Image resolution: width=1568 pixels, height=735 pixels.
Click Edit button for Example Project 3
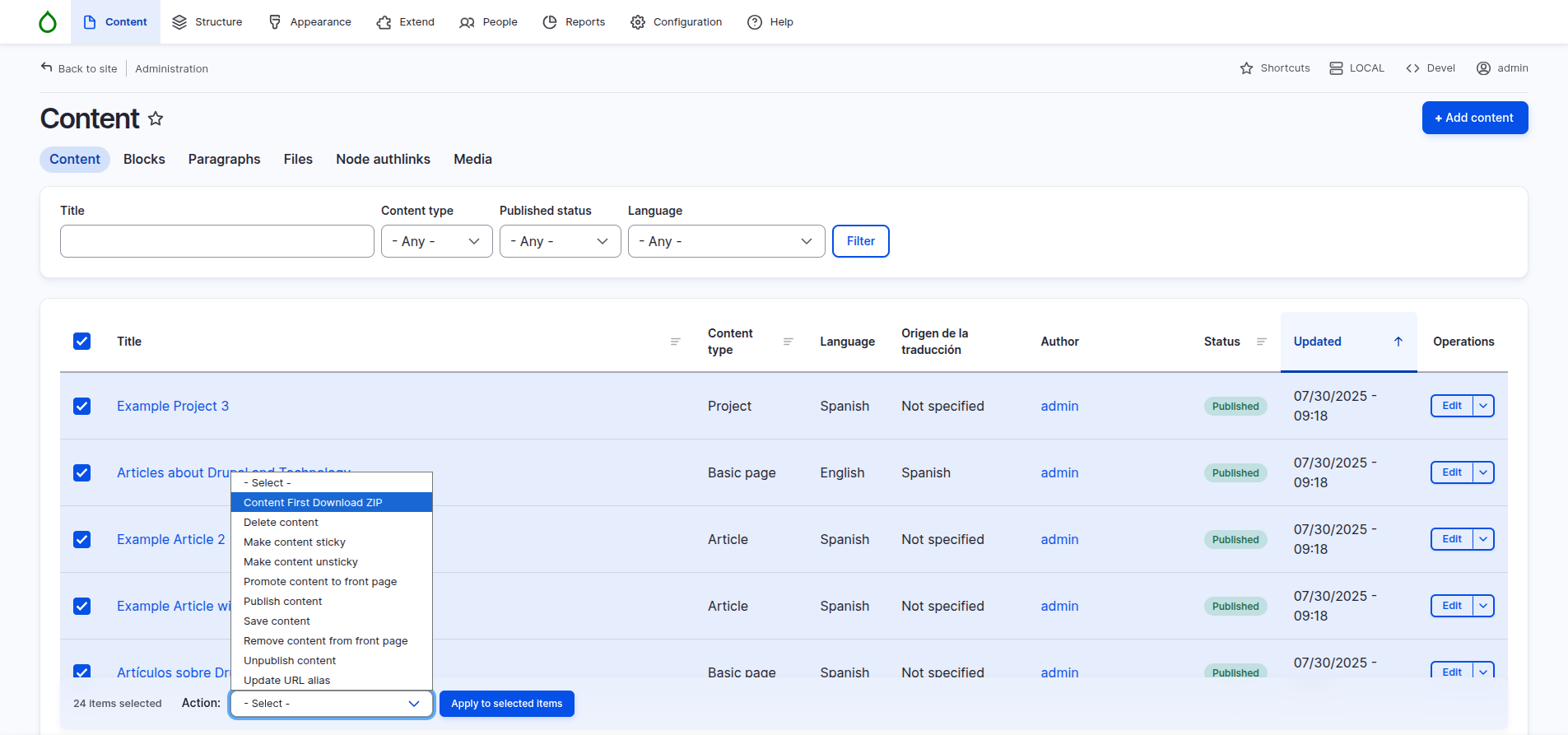pyautogui.click(x=1452, y=406)
